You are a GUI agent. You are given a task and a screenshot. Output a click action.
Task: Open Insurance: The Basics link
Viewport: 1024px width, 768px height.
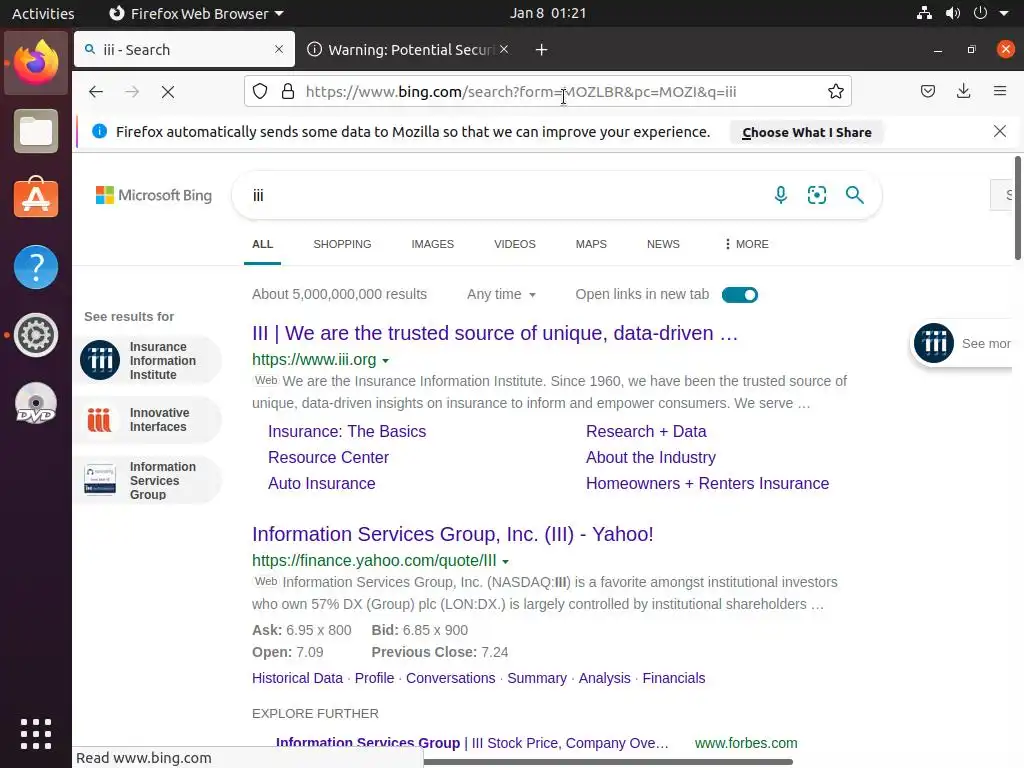[347, 431]
